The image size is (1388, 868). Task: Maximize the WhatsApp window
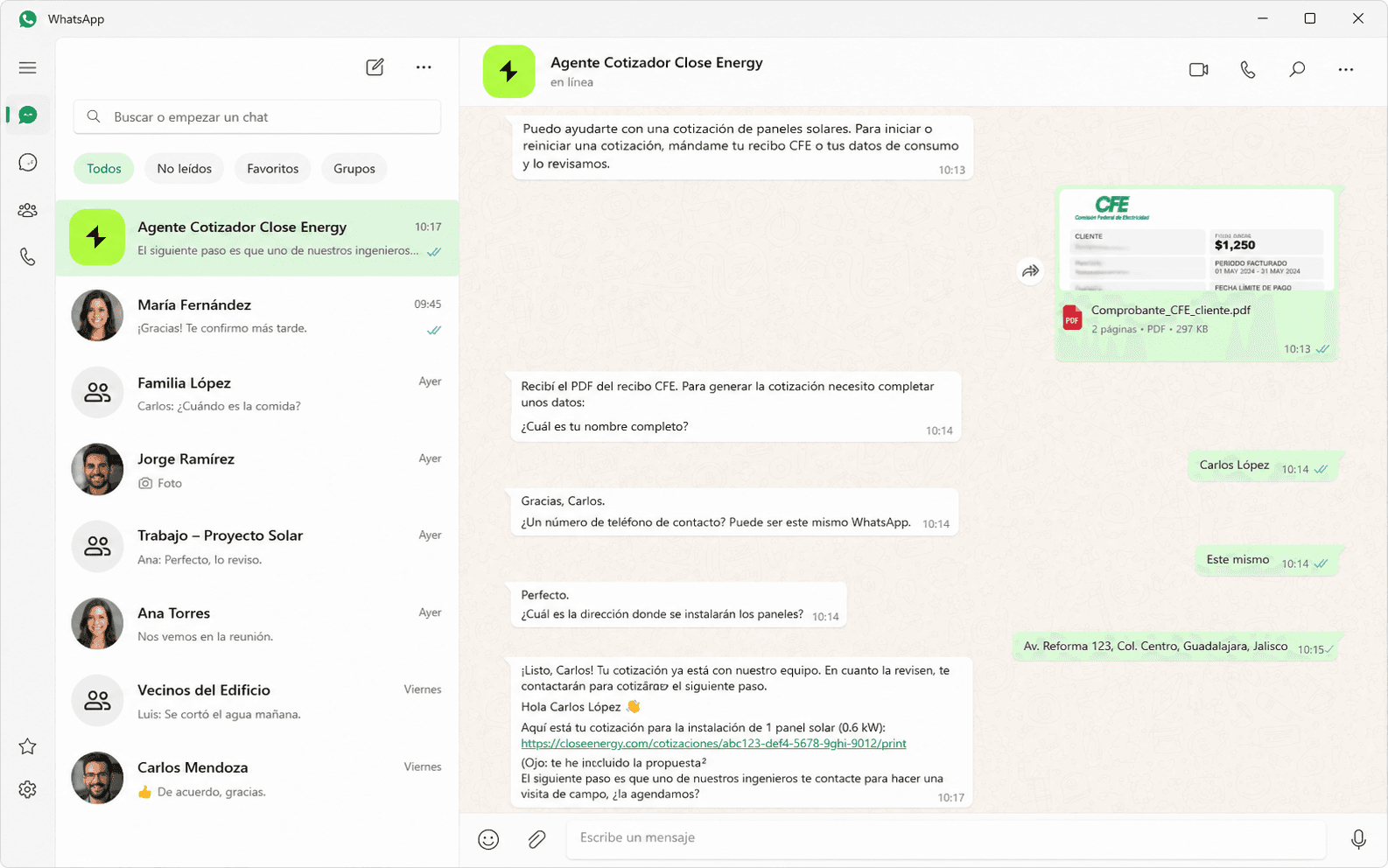1310,18
